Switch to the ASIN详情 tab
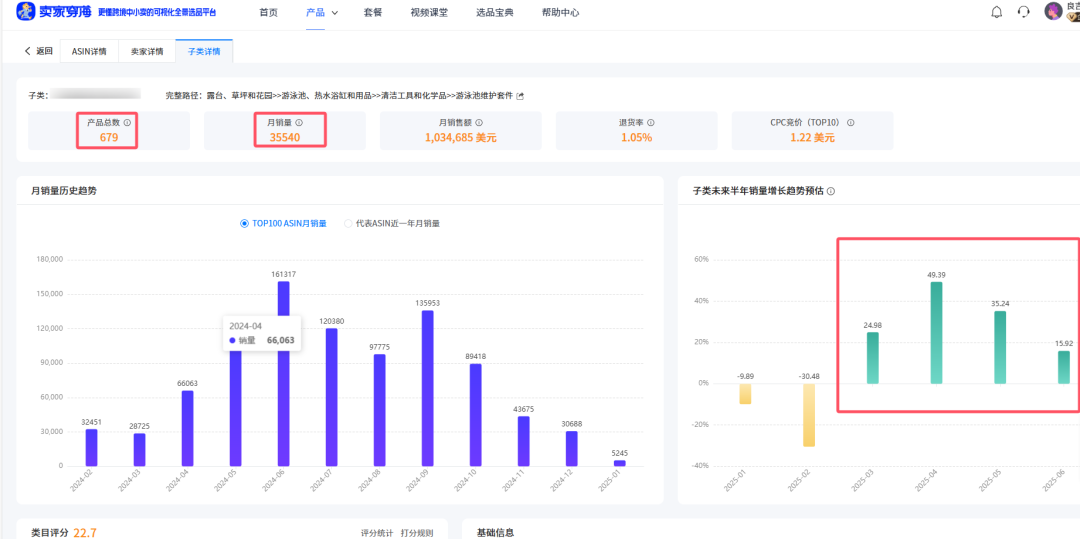Screen dimensions: 1080x539 click(x=90, y=51)
